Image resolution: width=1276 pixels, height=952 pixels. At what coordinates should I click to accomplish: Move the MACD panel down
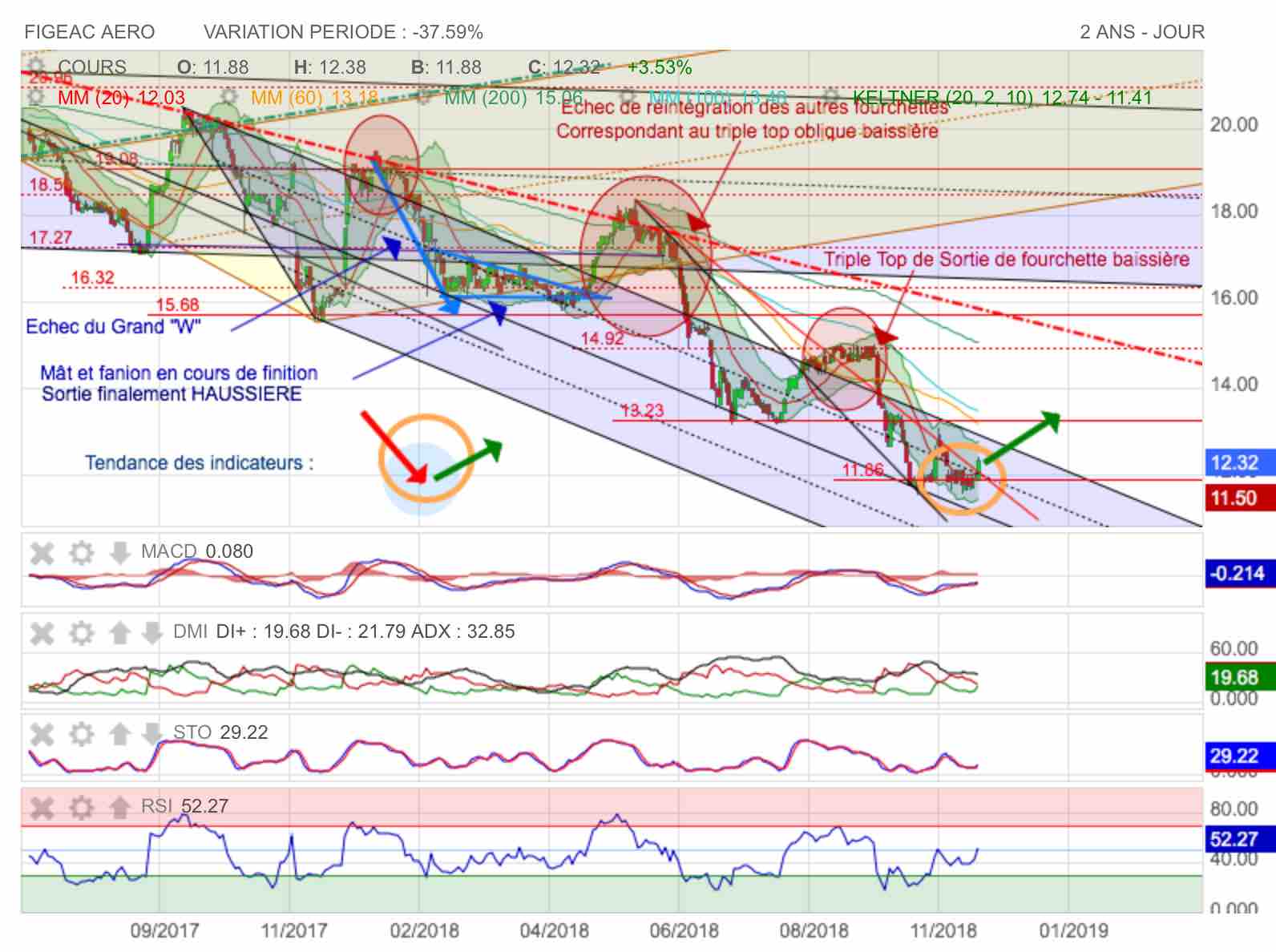[x=119, y=552]
